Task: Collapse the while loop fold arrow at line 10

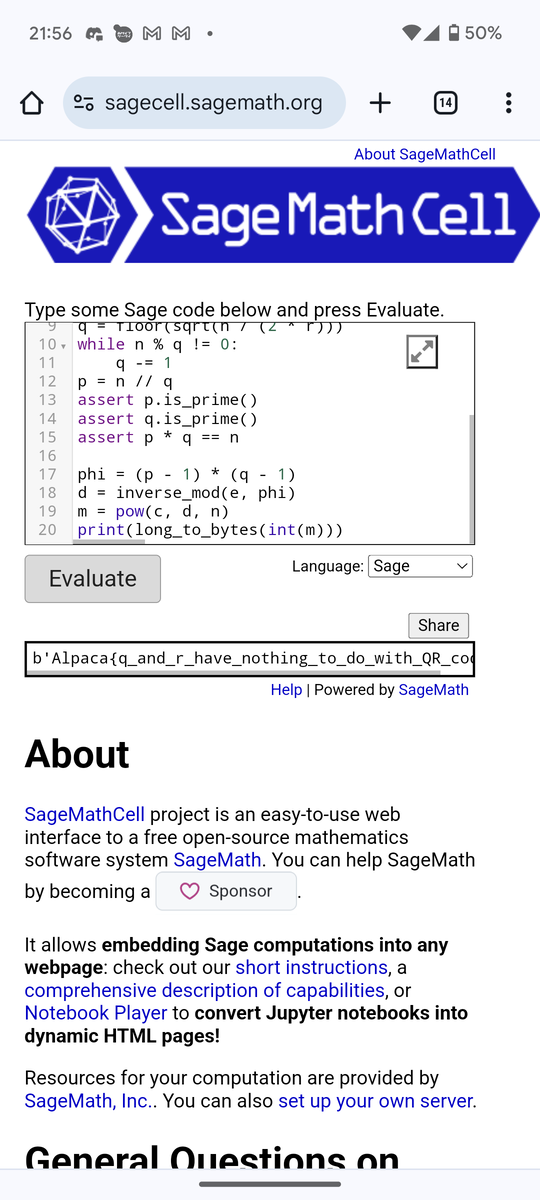Action: pyautogui.click(x=64, y=345)
